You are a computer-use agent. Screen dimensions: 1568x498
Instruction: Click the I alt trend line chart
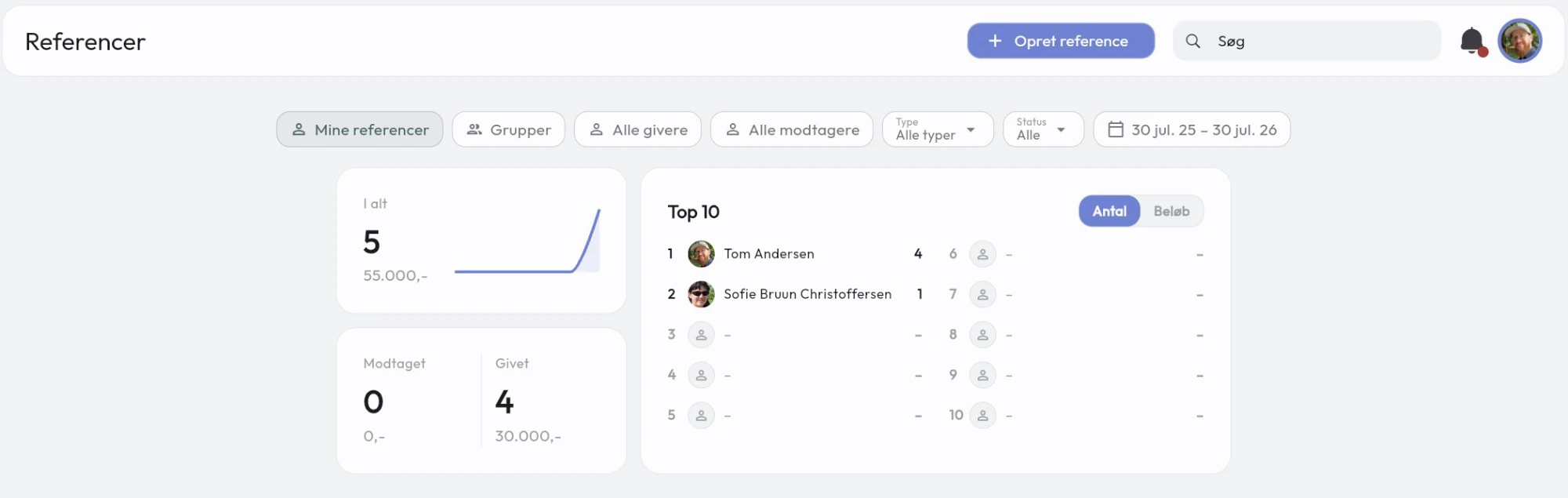tap(528, 241)
